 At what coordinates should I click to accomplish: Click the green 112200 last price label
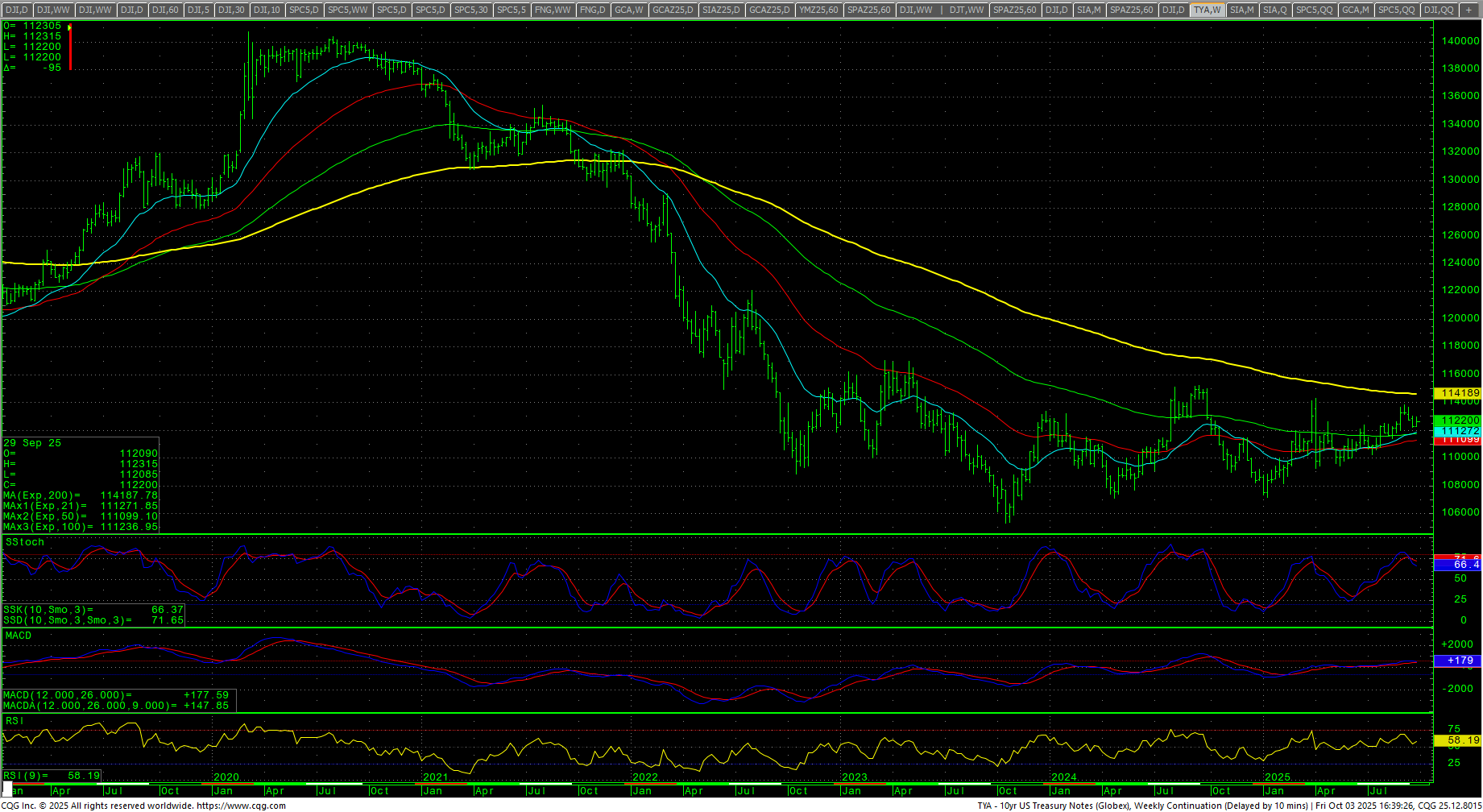(x=1460, y=420)
